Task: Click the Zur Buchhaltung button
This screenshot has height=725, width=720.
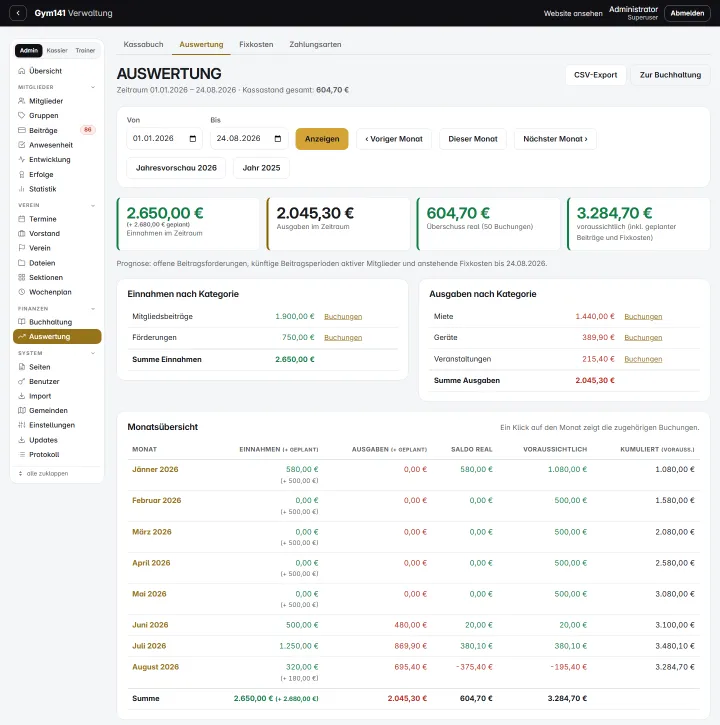Action: pos(670,75)
